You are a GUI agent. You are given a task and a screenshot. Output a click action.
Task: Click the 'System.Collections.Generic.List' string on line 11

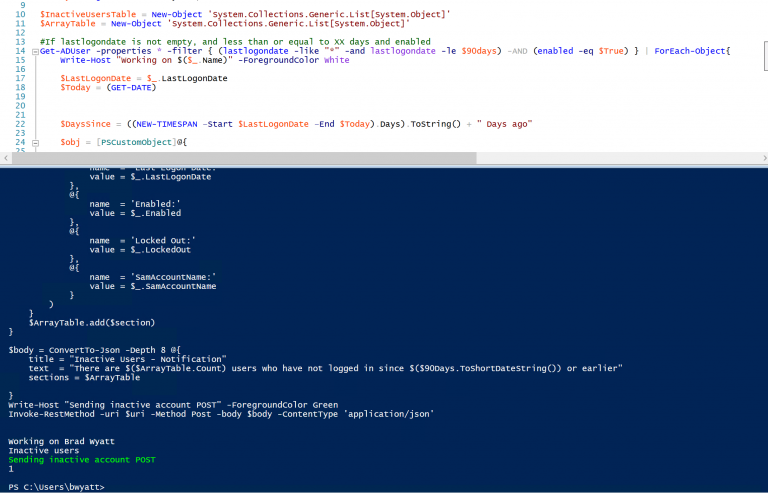[288, 23]
